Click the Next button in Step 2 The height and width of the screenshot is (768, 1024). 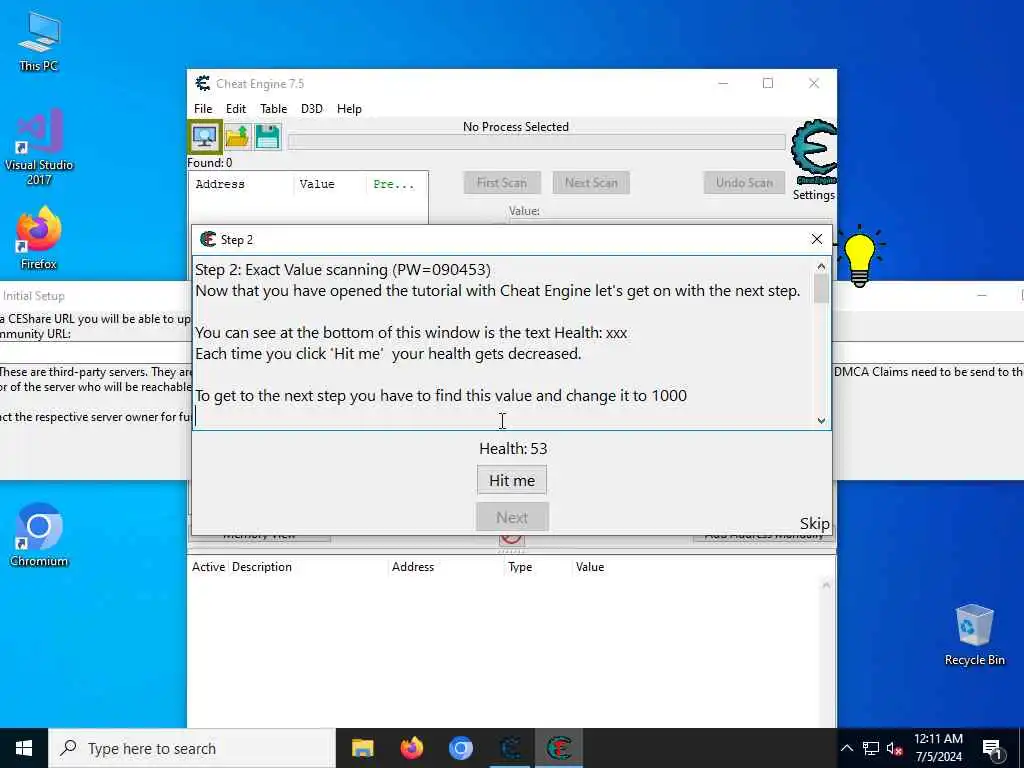pyautogui.click(x=512, y=517)
